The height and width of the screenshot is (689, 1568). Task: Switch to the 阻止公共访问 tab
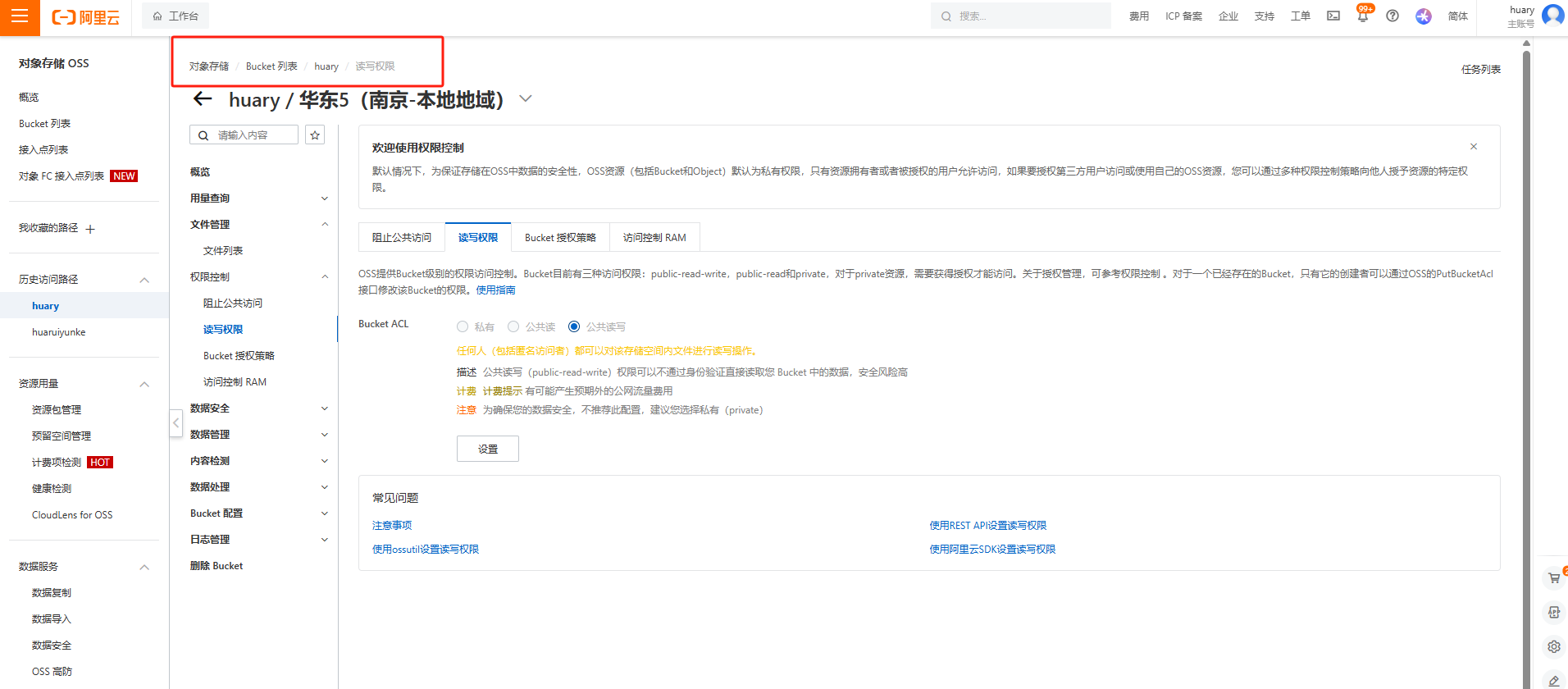click(402, 238)
